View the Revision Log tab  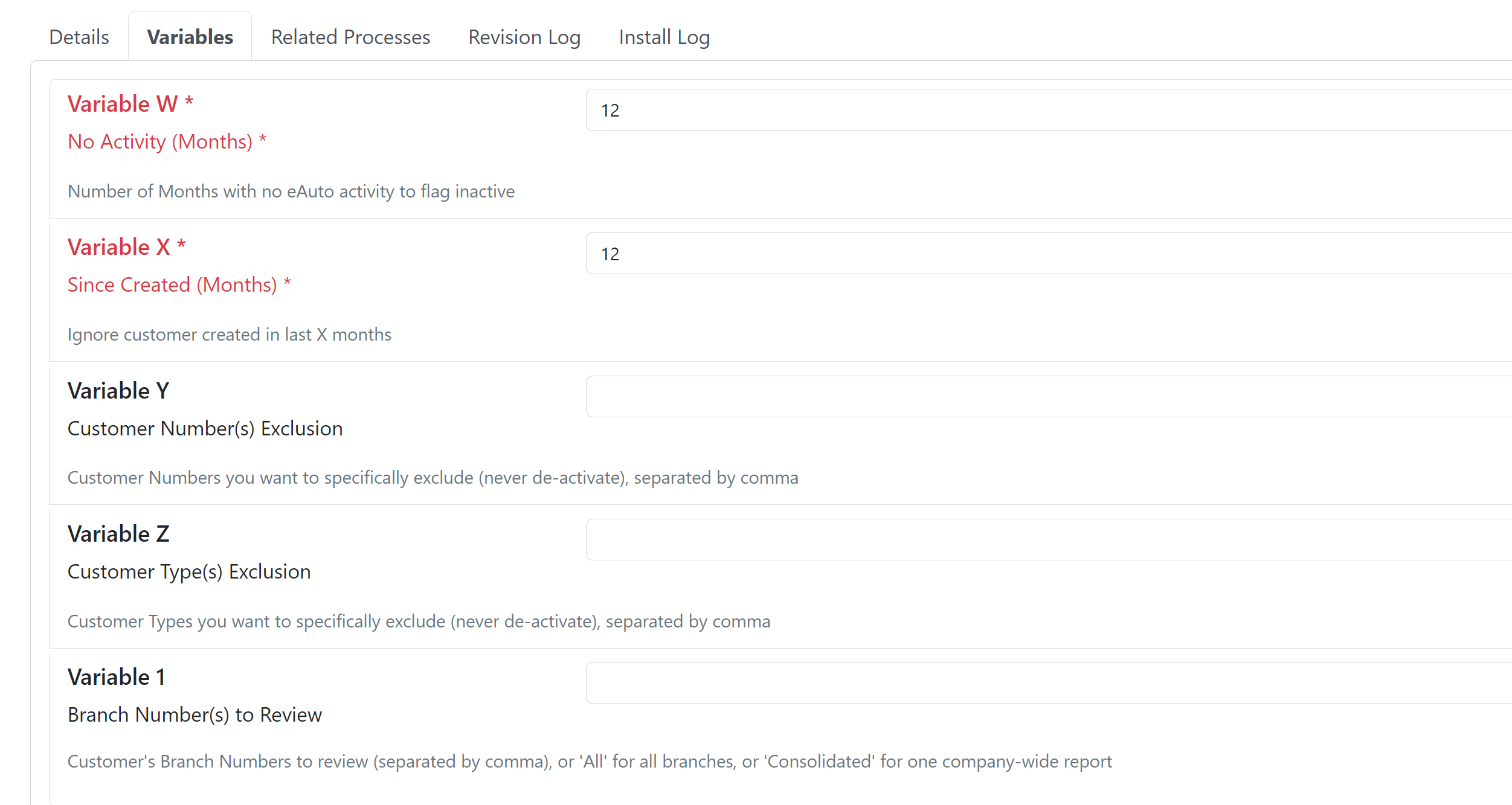point(524,36)
